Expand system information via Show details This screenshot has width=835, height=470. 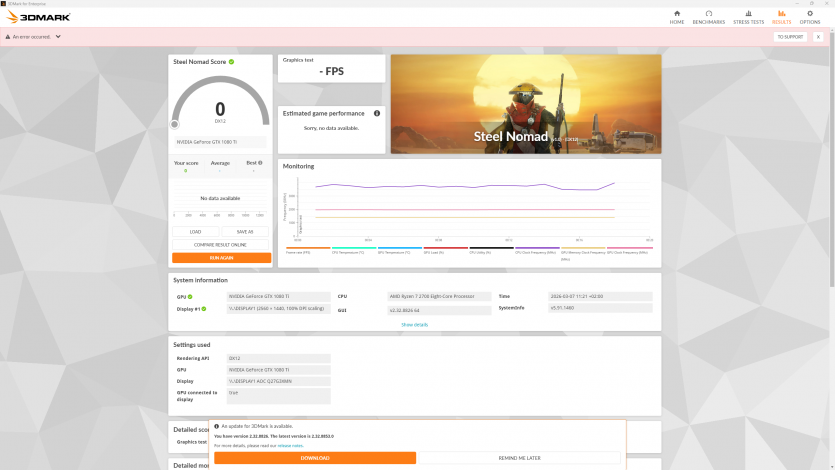(414, 325)
